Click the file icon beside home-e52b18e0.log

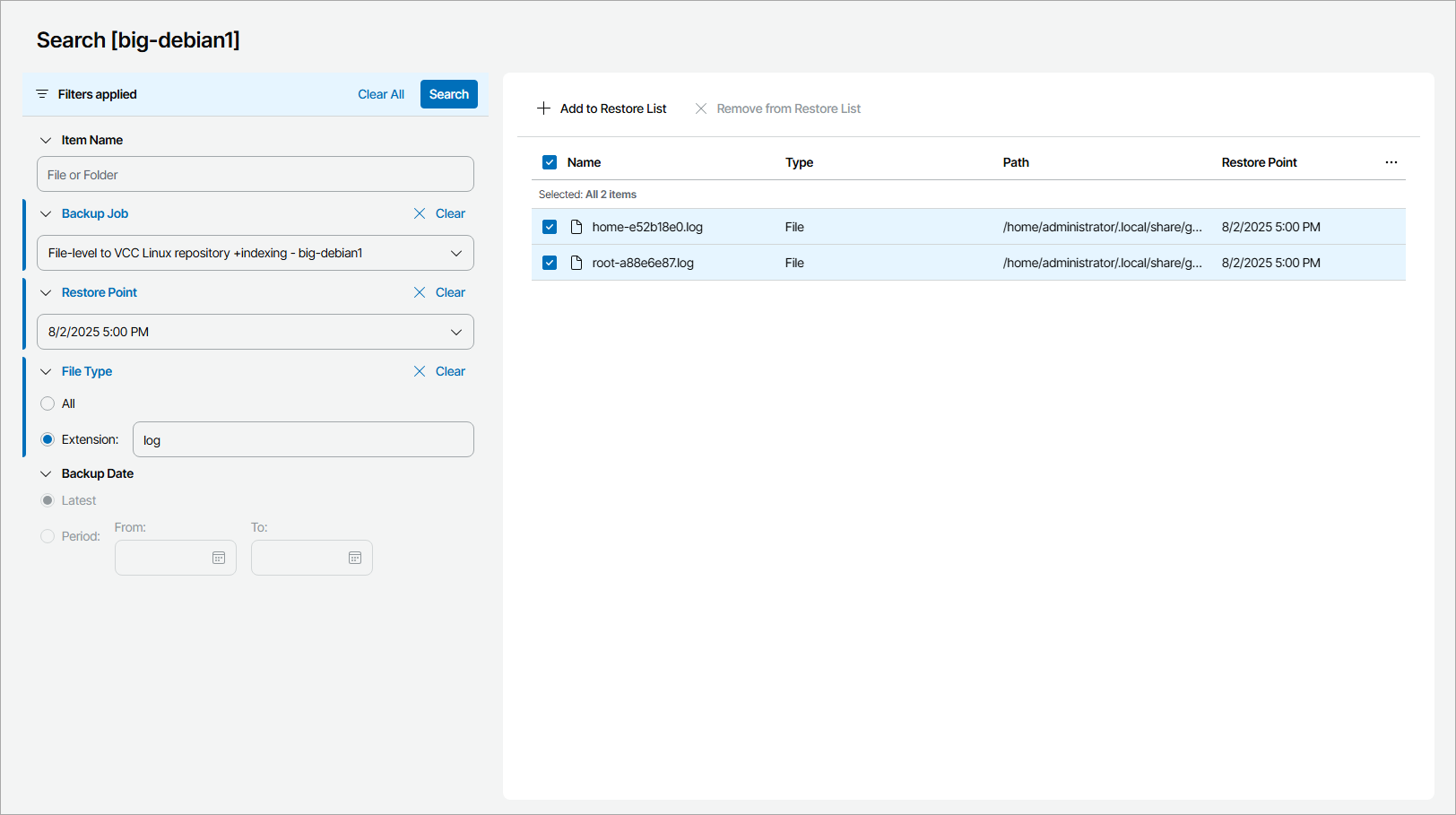tap(576, 226)
